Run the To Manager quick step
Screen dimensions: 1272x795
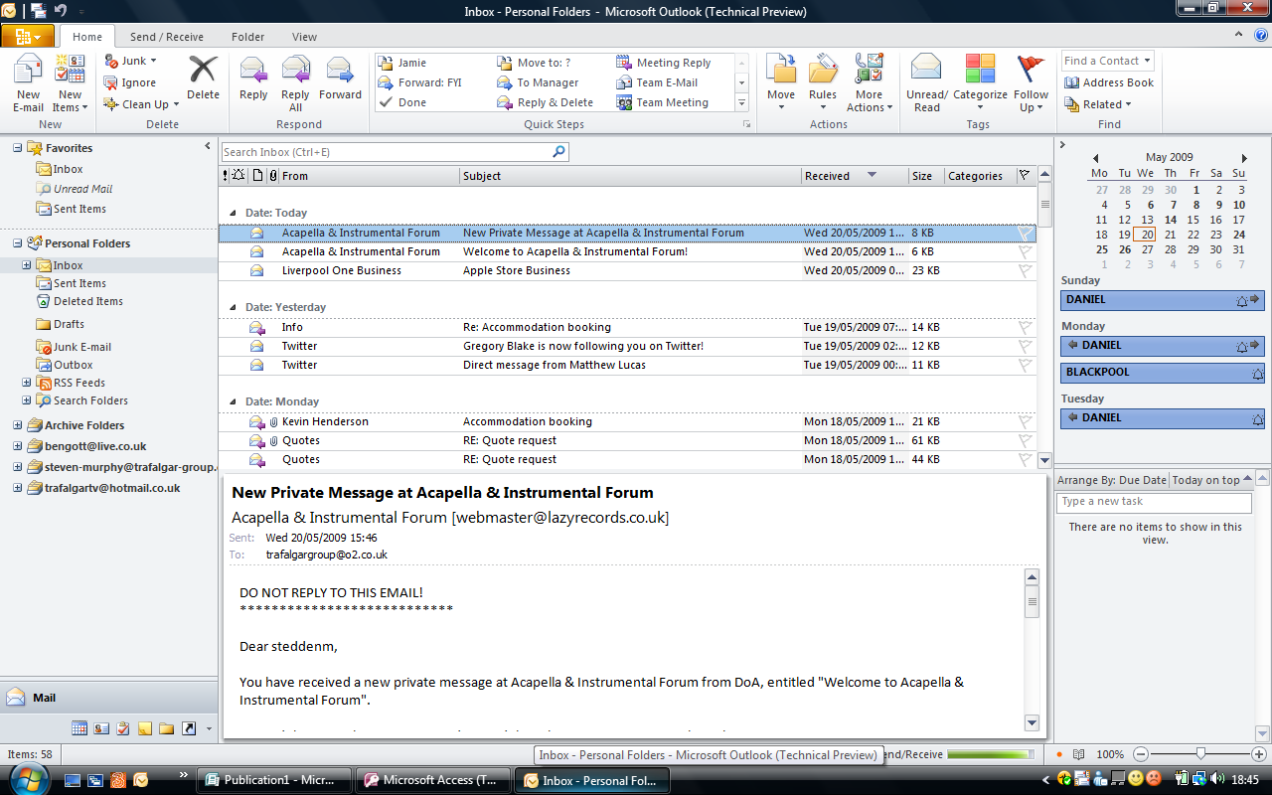pyautogui.click(x=538, y=83)
